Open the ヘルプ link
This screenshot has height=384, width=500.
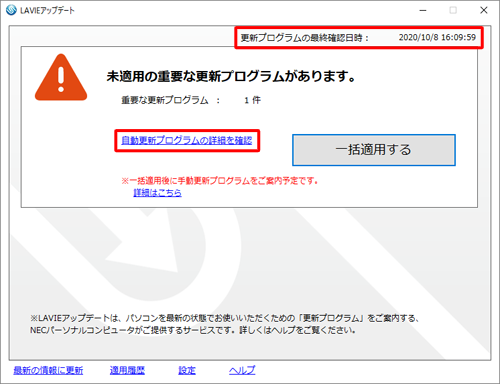pyautogui.click(x=242, y=370)
